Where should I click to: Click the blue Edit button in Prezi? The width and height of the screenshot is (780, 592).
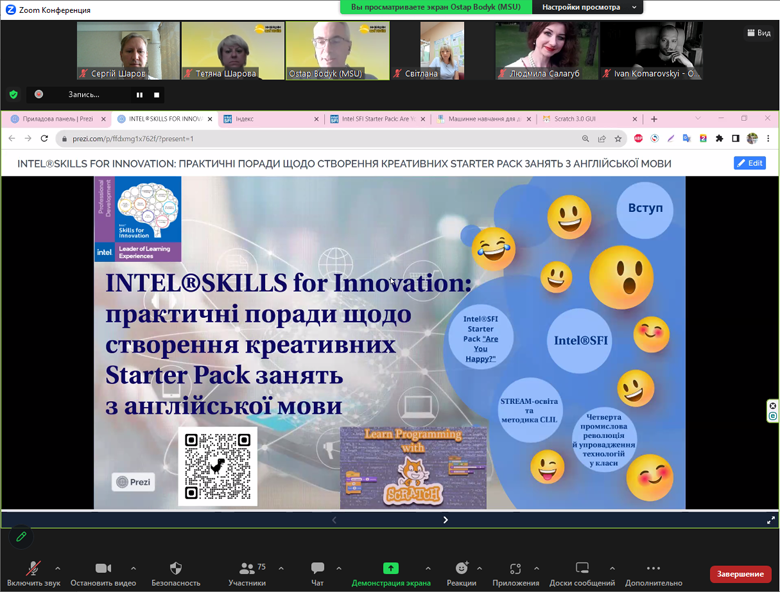coord(749,163)
